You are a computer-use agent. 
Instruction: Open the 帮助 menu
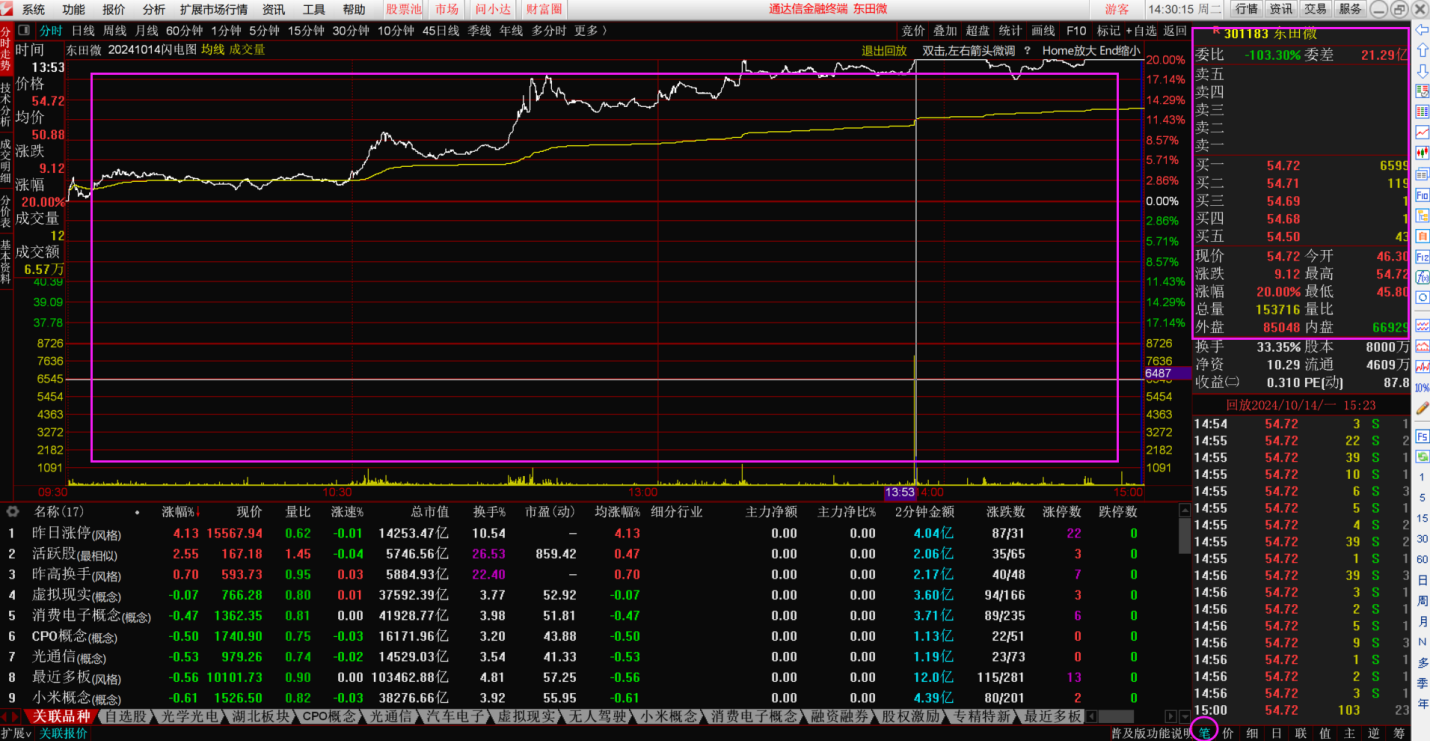pos(354,9)
